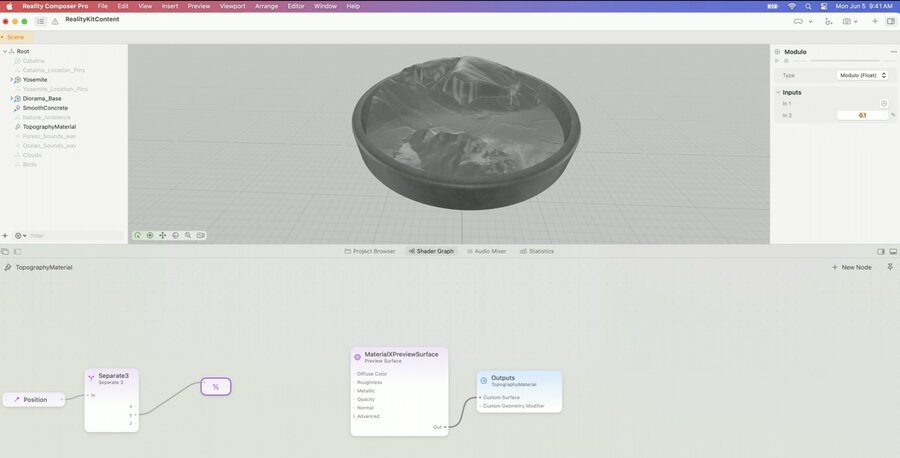Click the inspector playback timeline slider
The height and width of the screenshot is (458, 900).
(845, 61)
